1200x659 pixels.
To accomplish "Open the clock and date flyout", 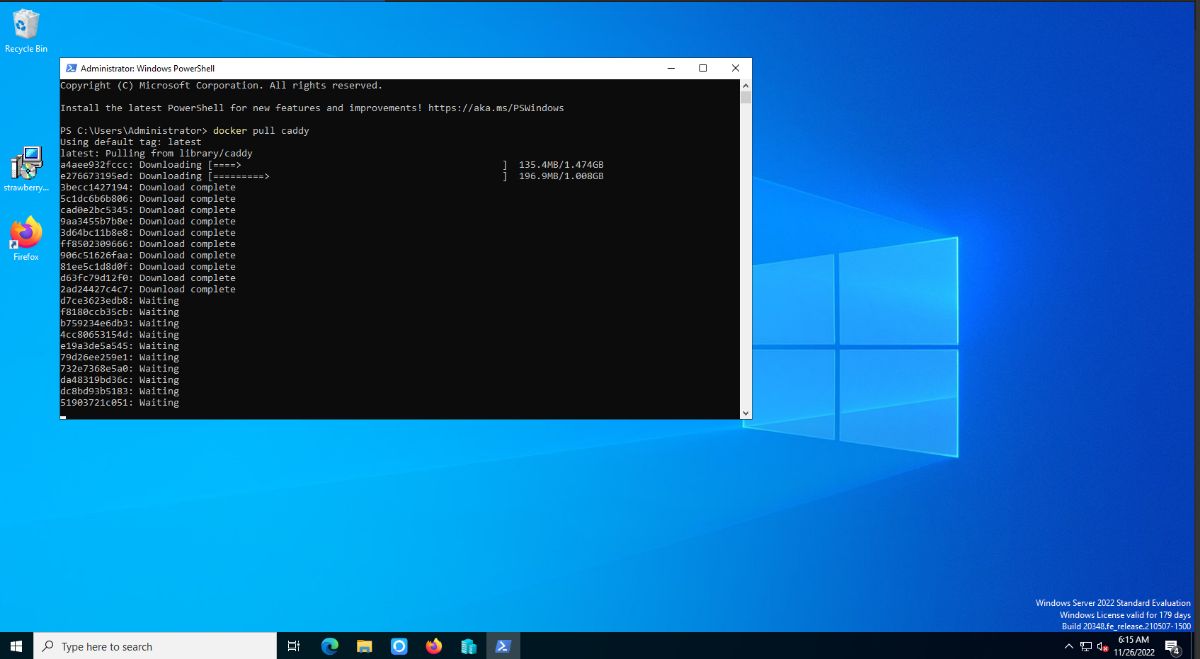I will point(1134,646).
